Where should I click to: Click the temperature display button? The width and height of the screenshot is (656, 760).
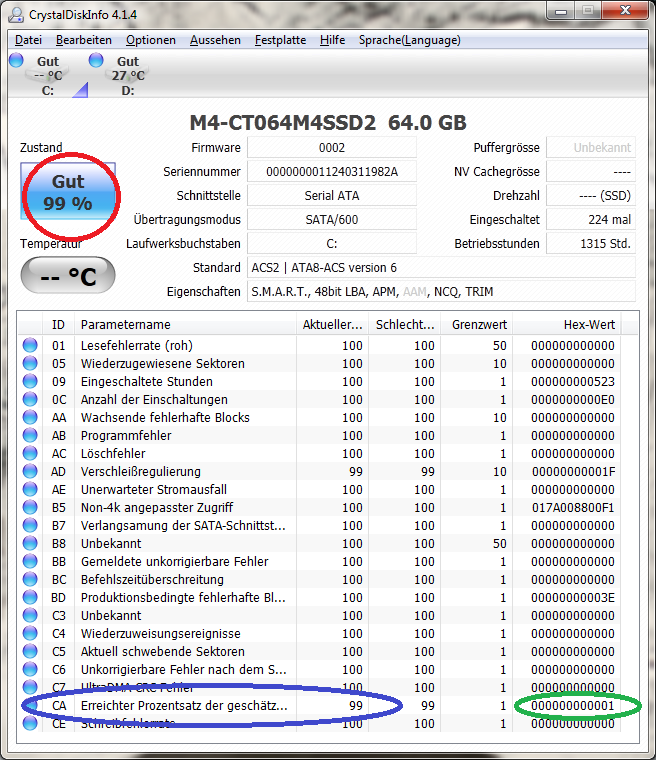coord(68,275)
